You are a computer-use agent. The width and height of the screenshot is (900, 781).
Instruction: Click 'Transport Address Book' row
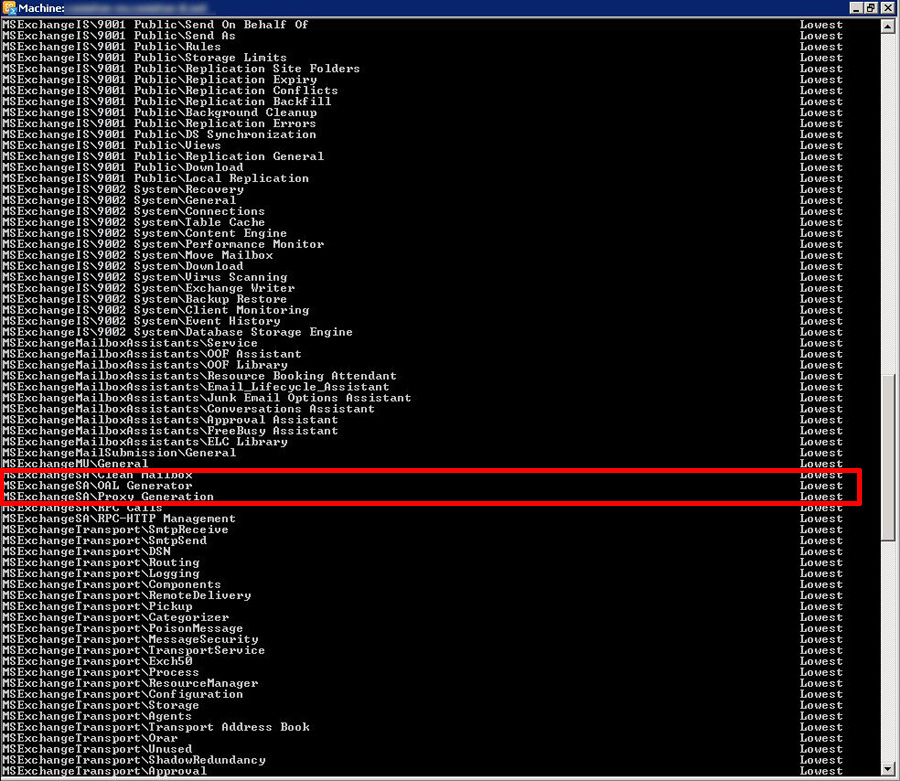[x=422, y=727]
